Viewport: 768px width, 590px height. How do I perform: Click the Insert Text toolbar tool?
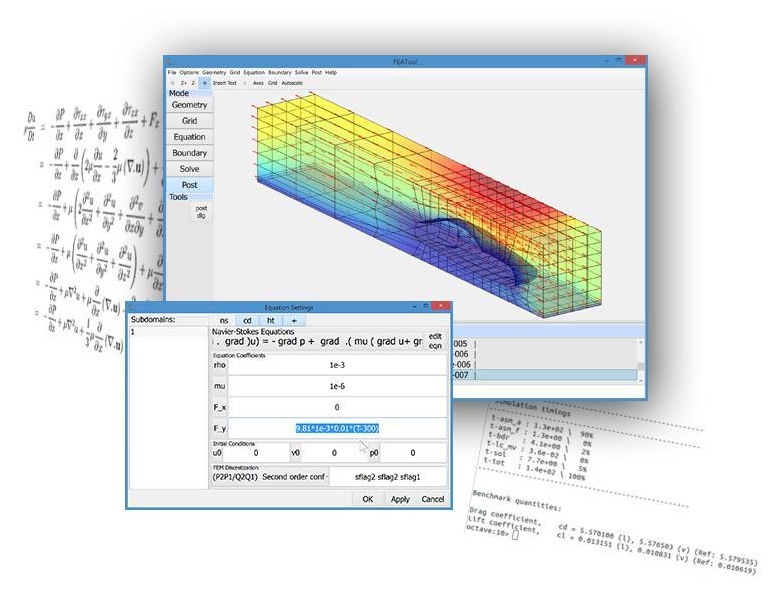point(225,83)
